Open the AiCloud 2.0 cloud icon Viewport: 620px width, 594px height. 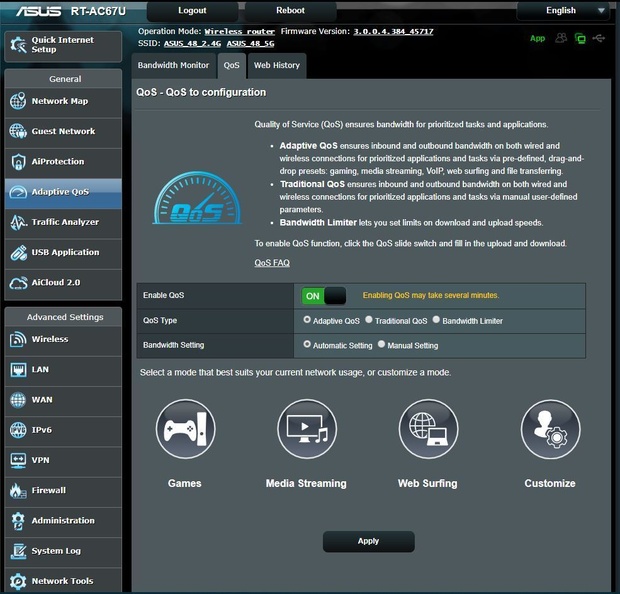tap(18, 283)
